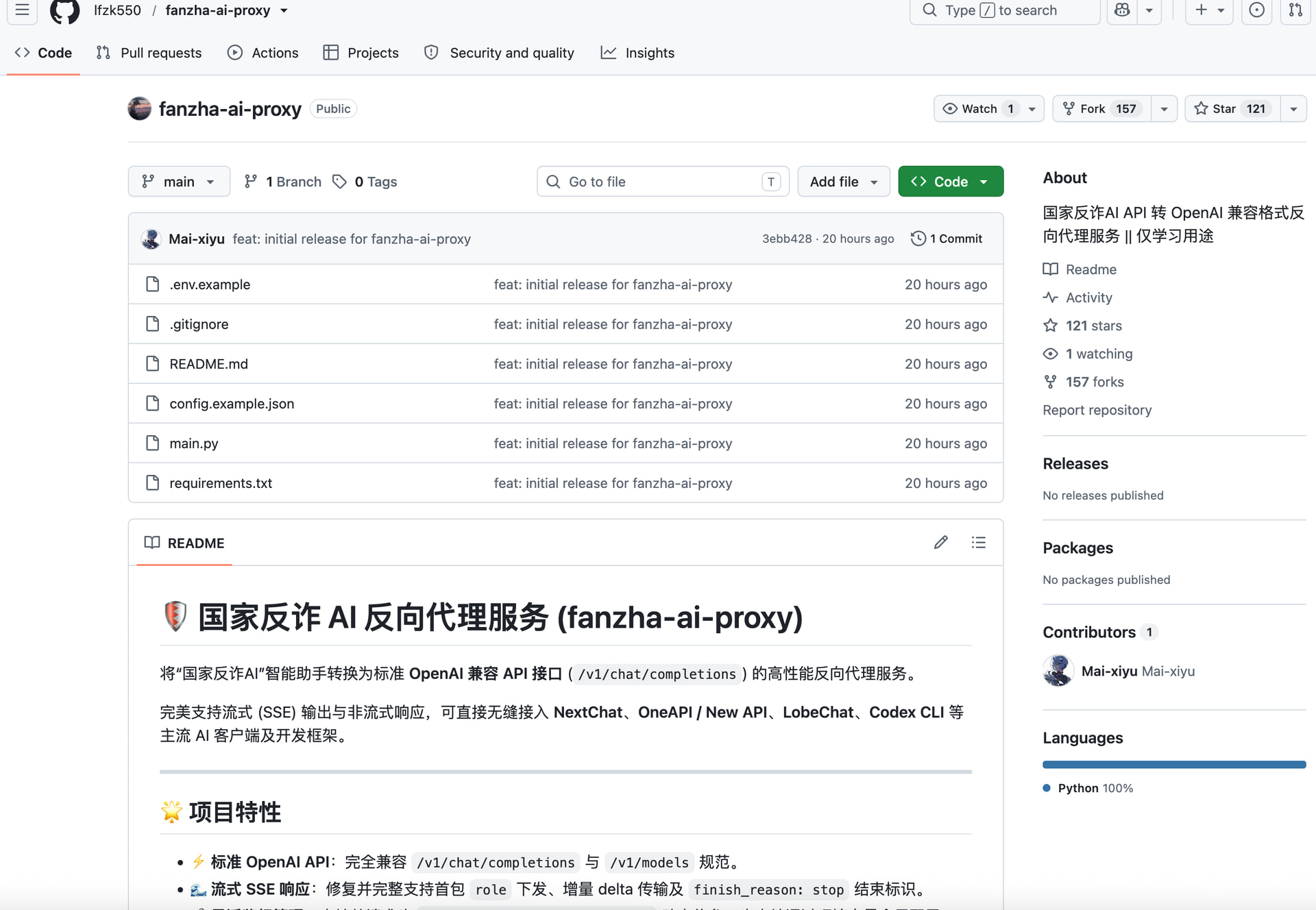Image resolution: width=1316 pixels, height=910 pixels.
Task: Expand the main branch dropdown
Action: 179,182
